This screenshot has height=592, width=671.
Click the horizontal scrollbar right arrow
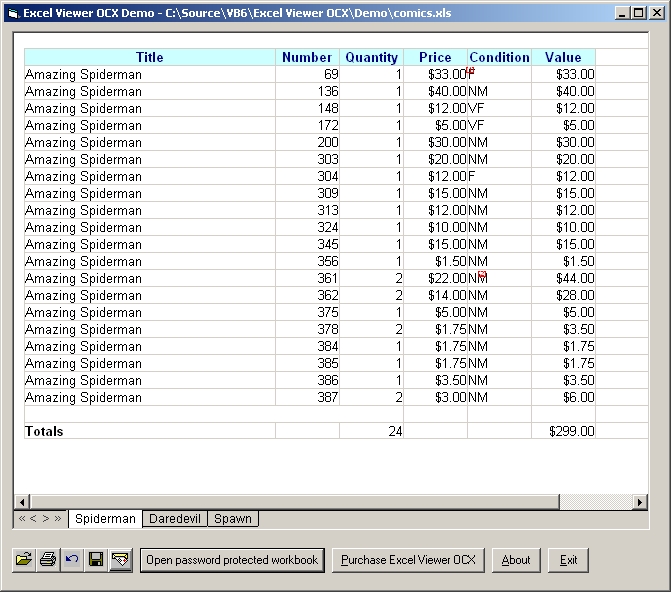pyautogui.click(x=640, y=502)
